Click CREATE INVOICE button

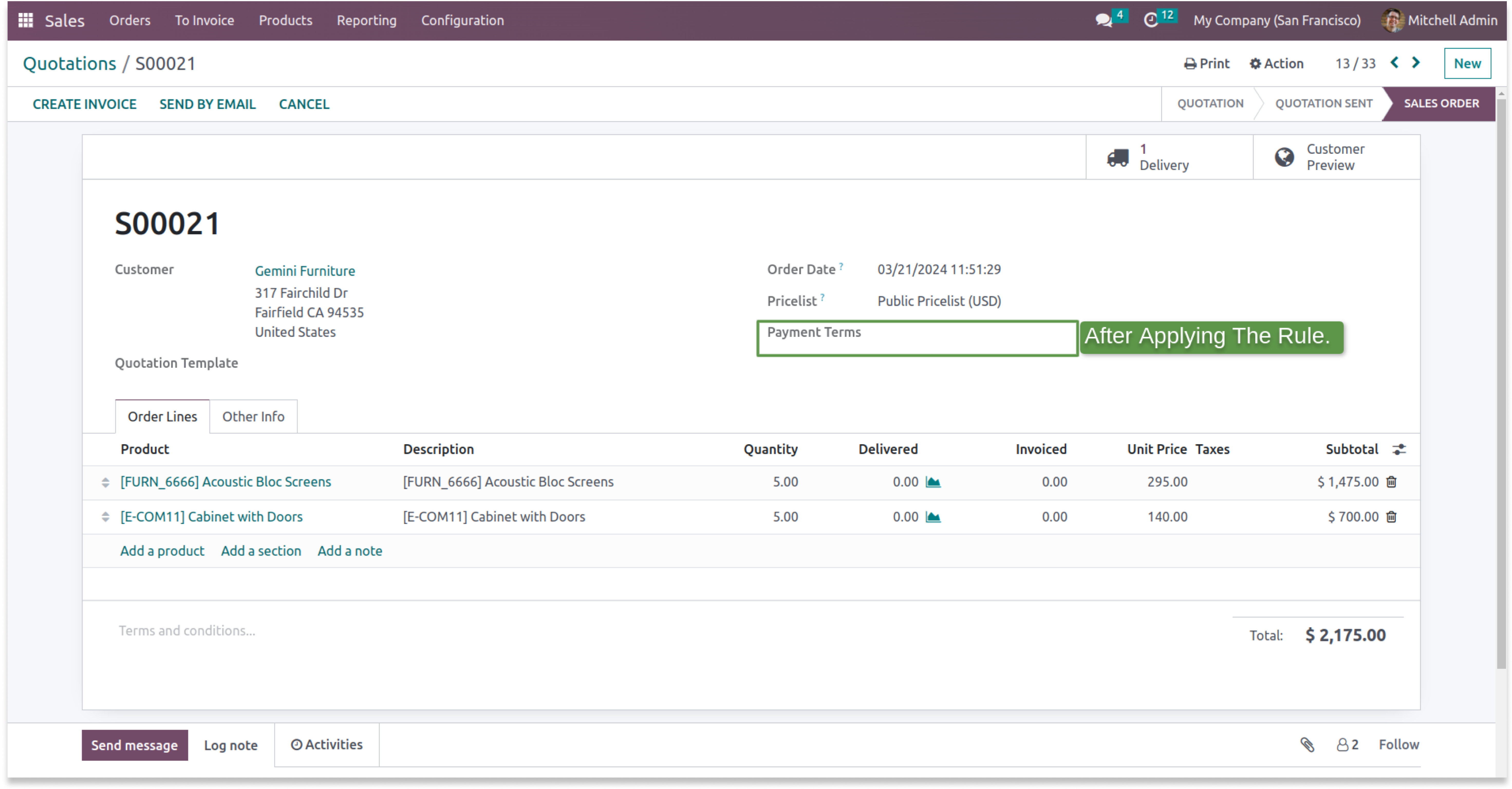[x=85, y=104]
